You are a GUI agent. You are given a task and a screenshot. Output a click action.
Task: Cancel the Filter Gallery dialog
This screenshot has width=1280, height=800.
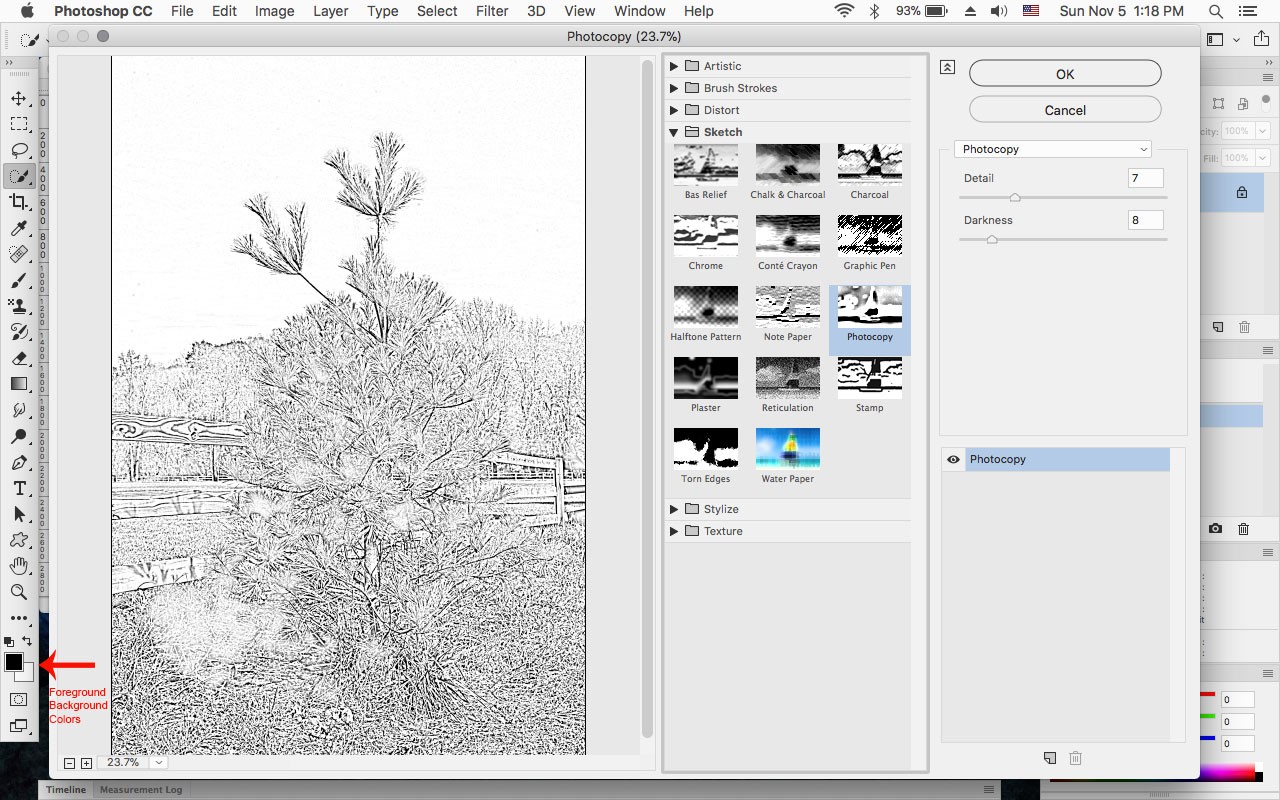pos(1064,109)
